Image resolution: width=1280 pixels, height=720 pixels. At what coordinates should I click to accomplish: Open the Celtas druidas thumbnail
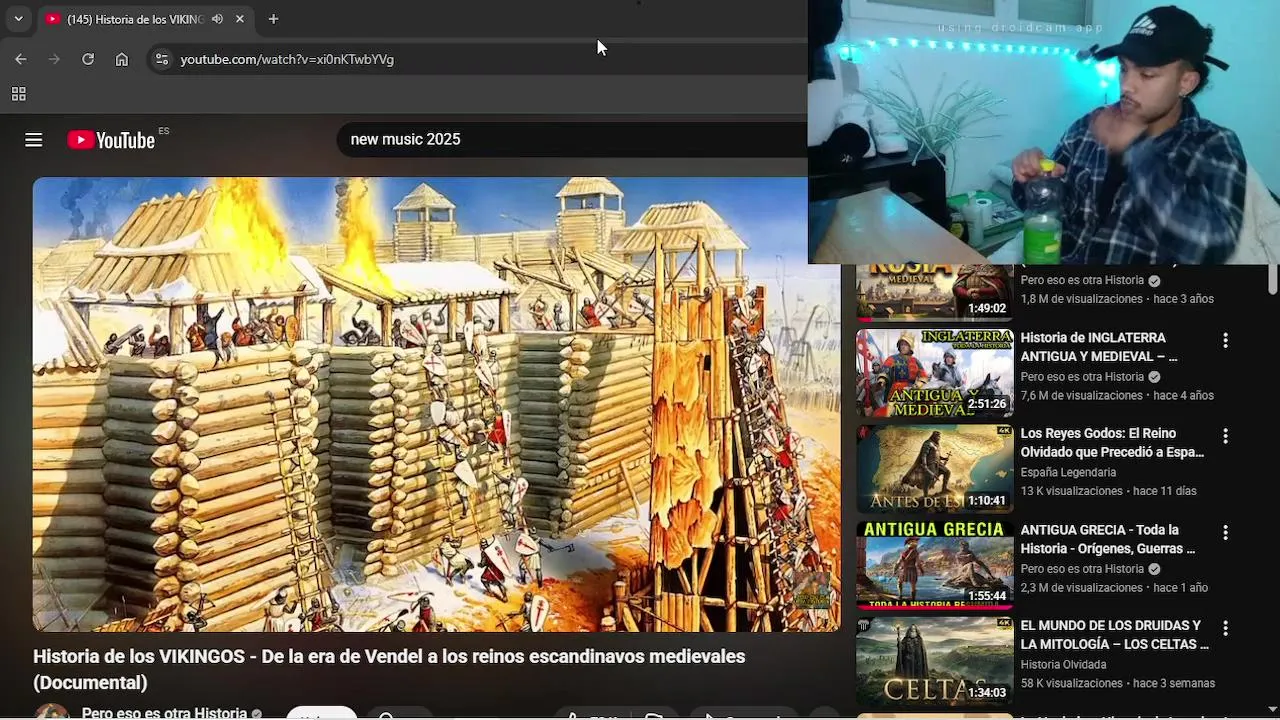(x=934, y=661)
